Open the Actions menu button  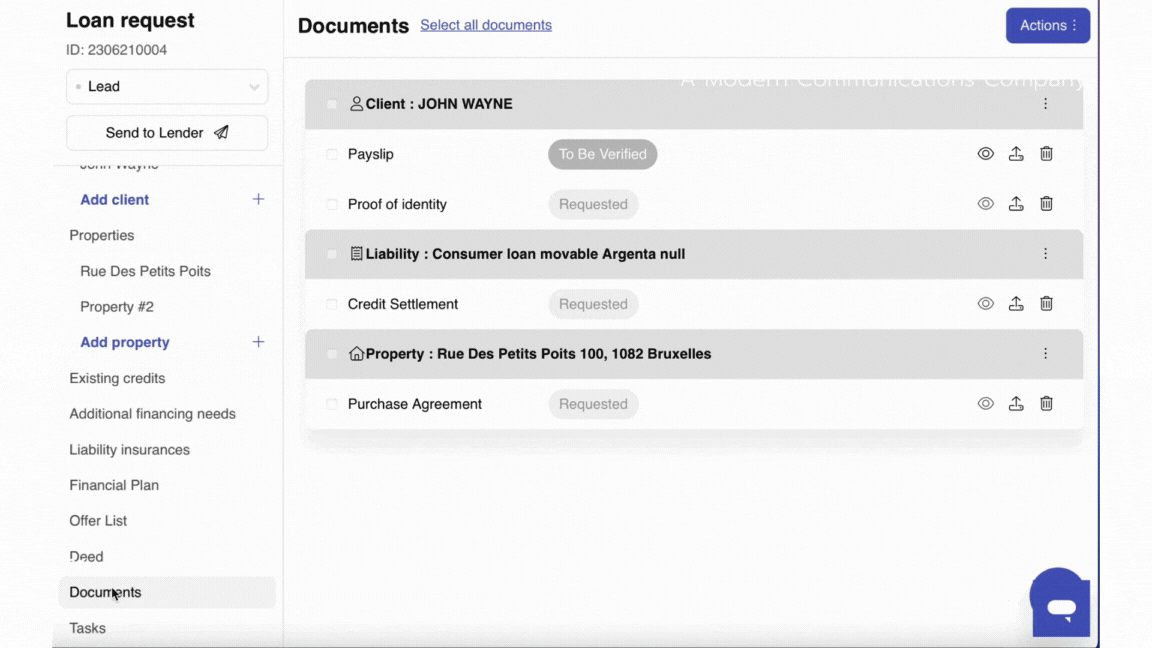tap(1048, 26)
